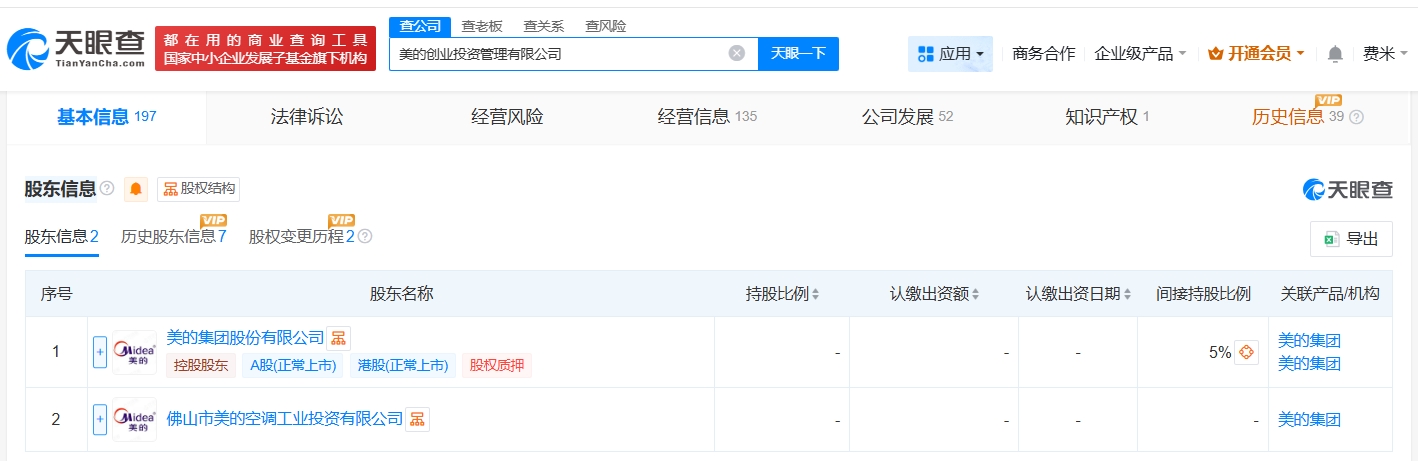Switch to the 历史股东信息 sub-tab
Viewport: 1418px width, 461px height.
173,237
